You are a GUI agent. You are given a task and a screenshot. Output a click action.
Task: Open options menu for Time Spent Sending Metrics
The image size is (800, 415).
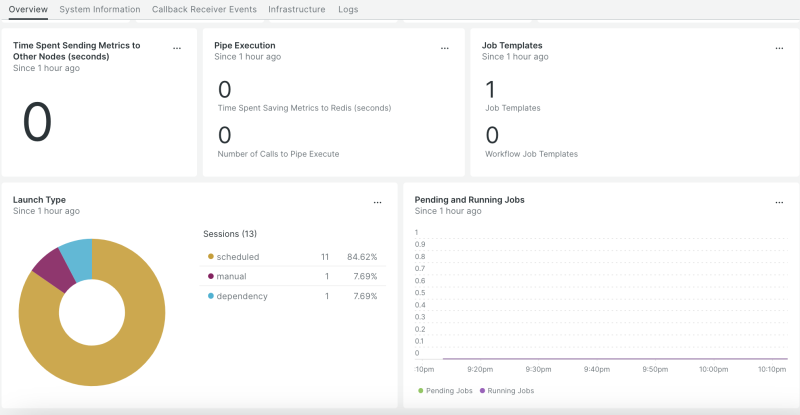(177, 47)
